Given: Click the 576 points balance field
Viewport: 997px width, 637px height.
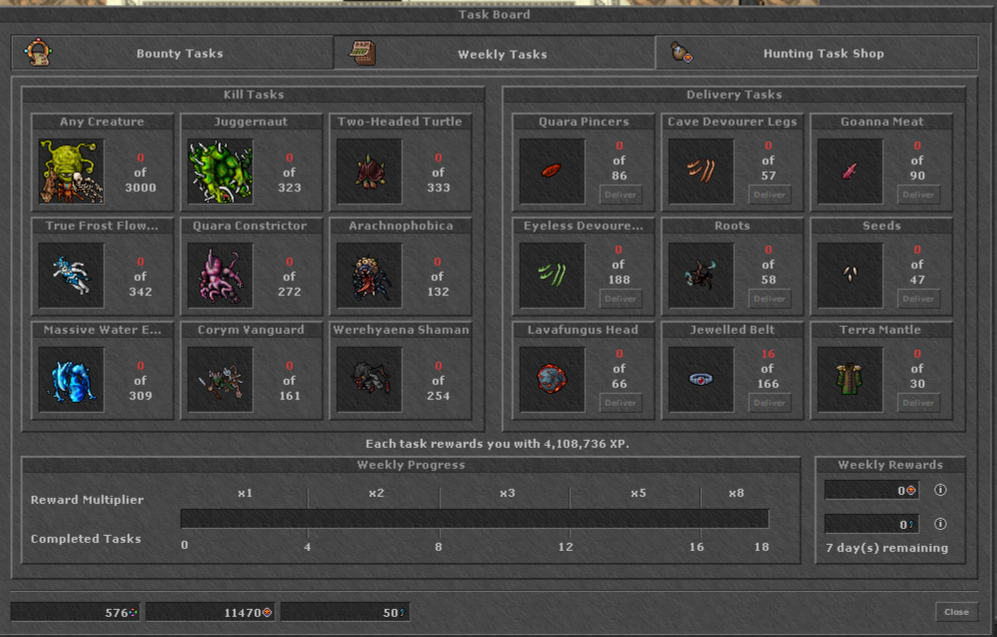Looking at the screenshot, I should pos(75,612).
